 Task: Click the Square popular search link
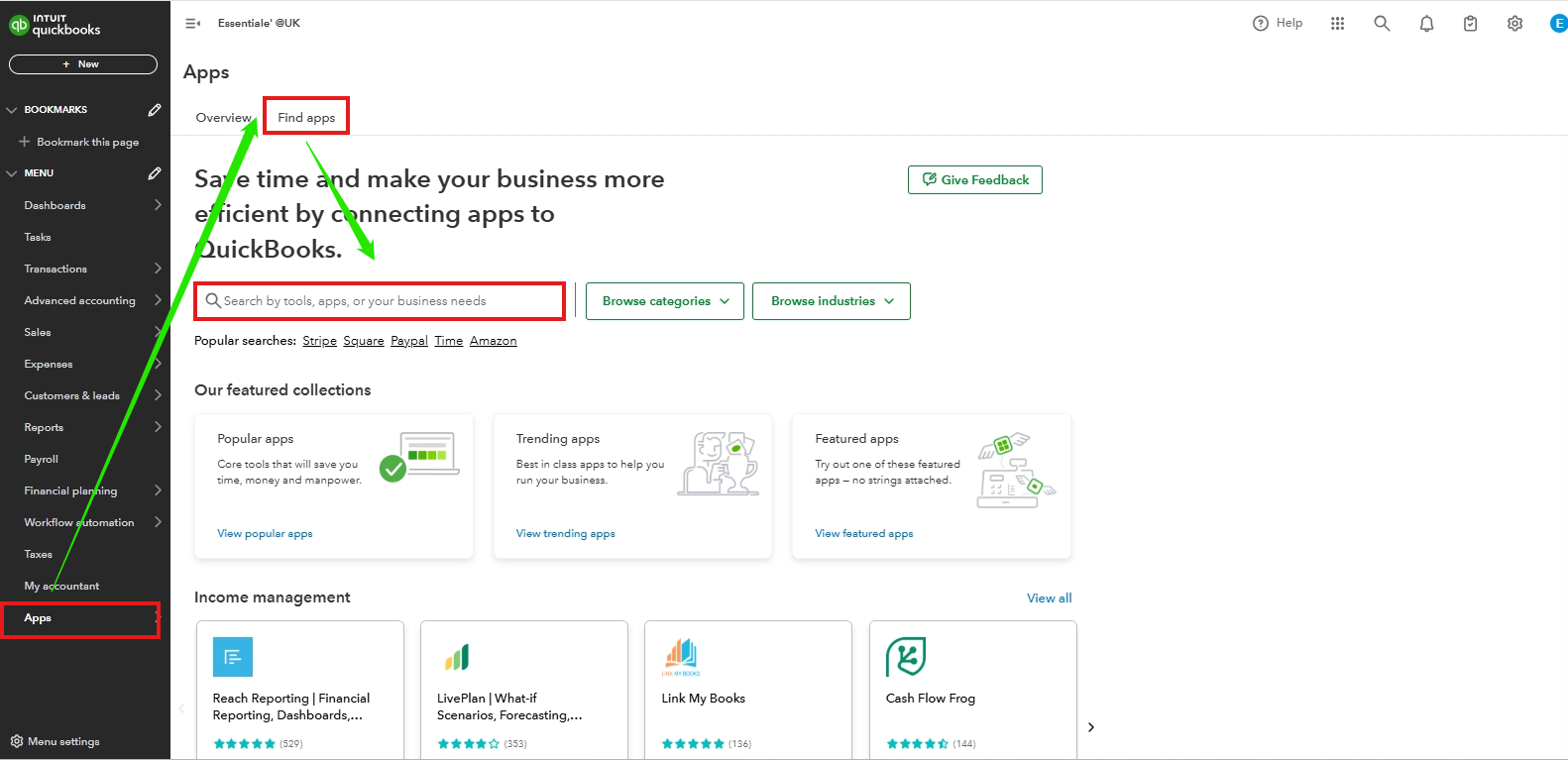click(x=364, y=341)
